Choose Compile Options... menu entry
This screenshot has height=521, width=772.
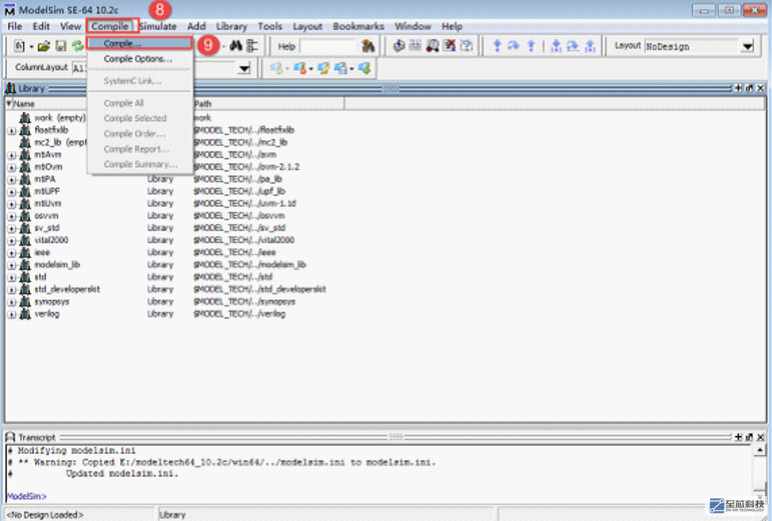pos(139,59)
